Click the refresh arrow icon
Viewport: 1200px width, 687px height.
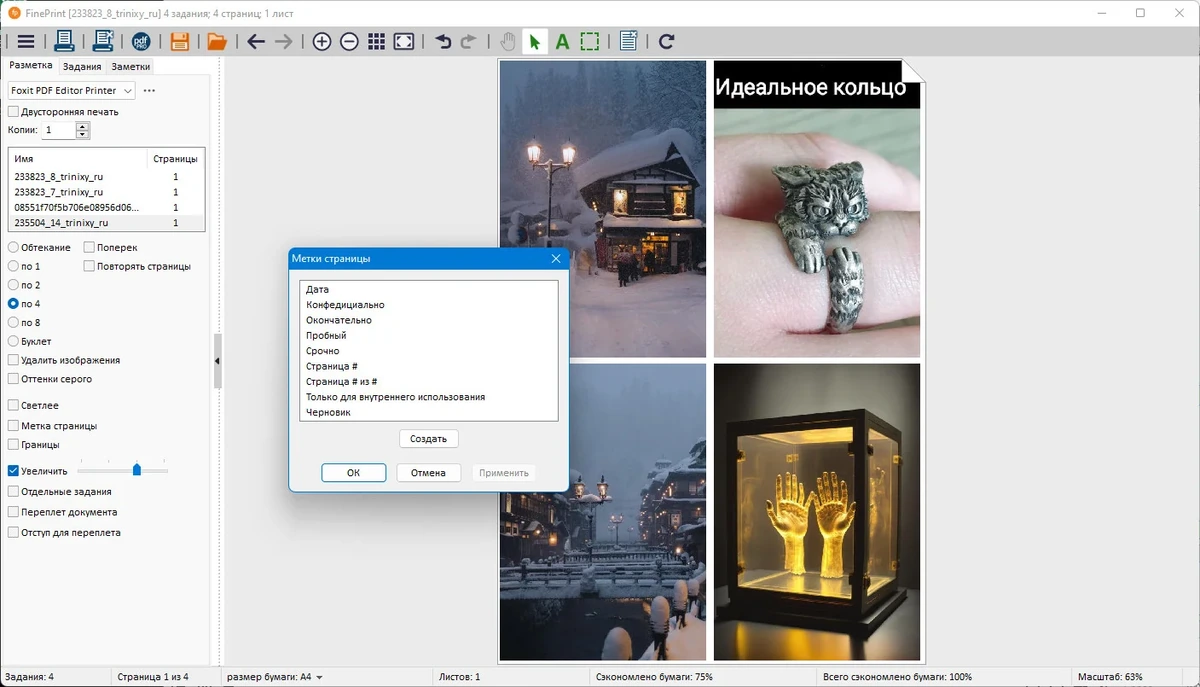667,41
